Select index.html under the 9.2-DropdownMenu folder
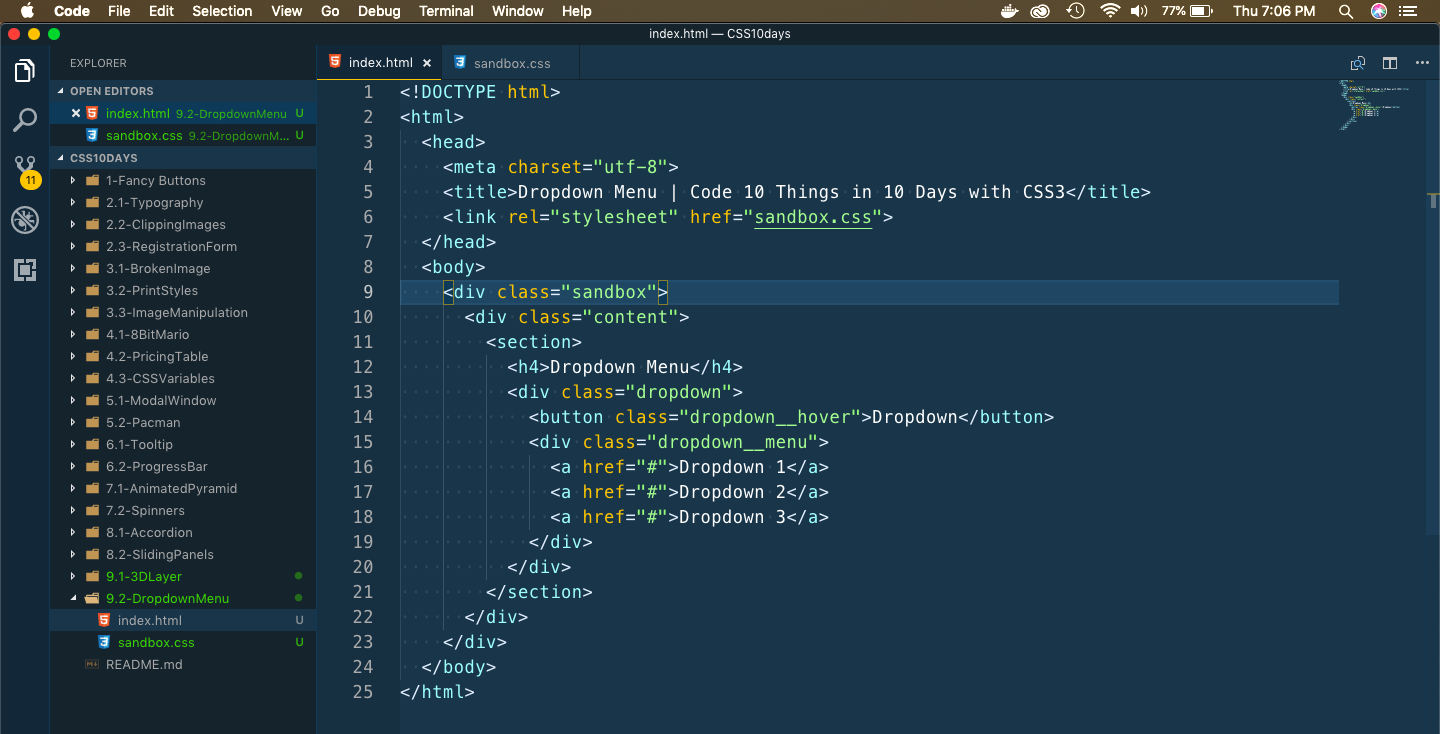 (183, 620)
